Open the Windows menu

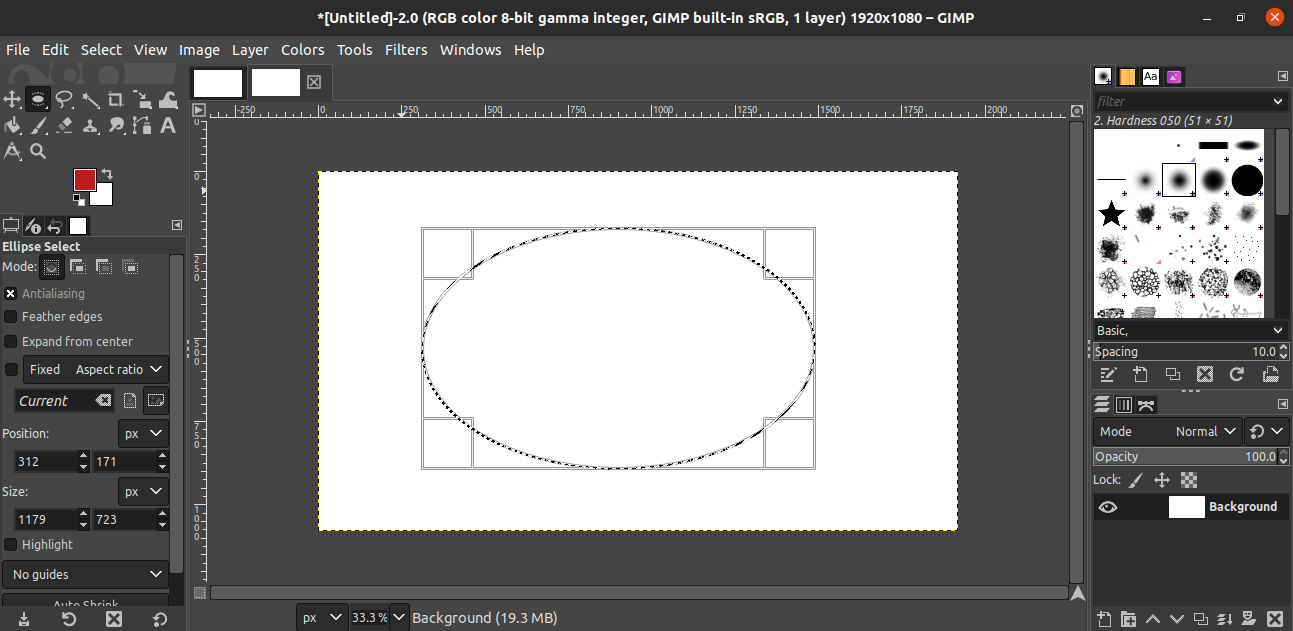[470, 49]
